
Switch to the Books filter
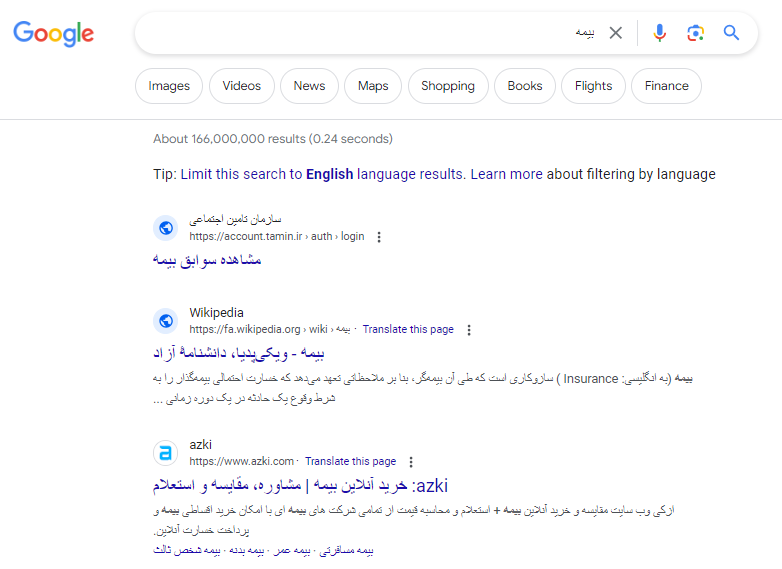click(x=525, y=86)
